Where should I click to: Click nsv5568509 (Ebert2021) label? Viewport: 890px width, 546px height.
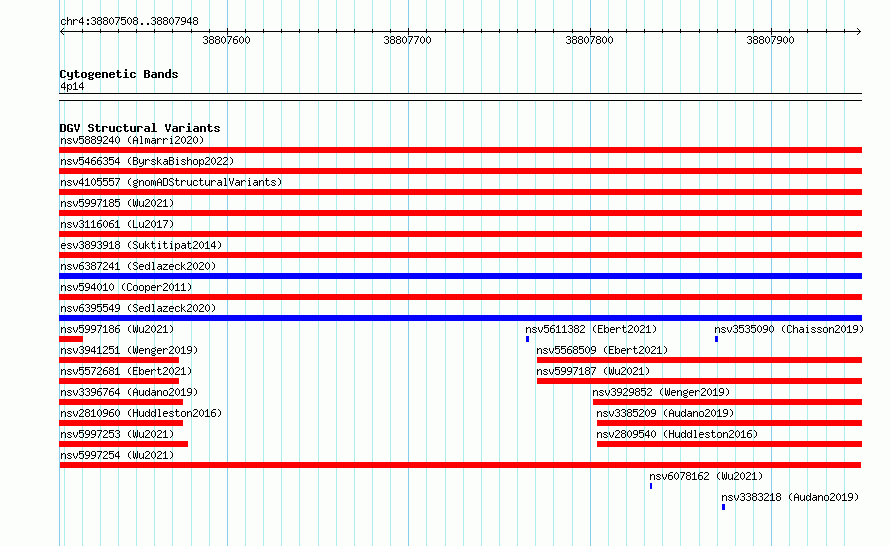[x=602, y=350]
